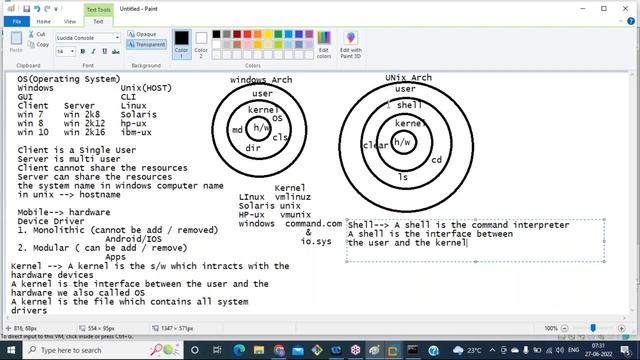Viewport: 640px width, 360px height.
Task: Click the Text Tools contextual tab header
Action: [x=98, y=9]
